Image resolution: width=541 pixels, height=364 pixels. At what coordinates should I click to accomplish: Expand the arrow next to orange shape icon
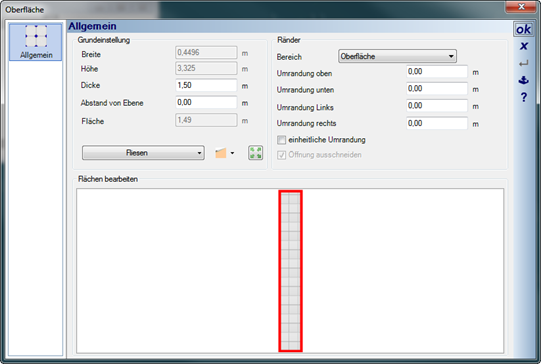coord(232,153)
